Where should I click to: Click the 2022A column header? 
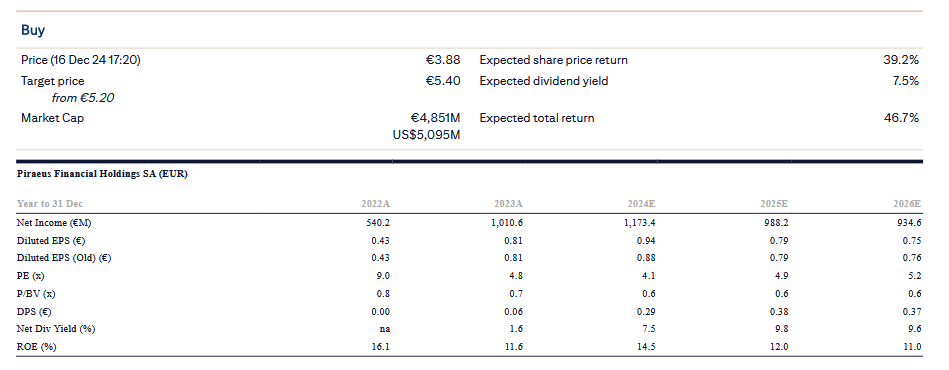point(376,204)
